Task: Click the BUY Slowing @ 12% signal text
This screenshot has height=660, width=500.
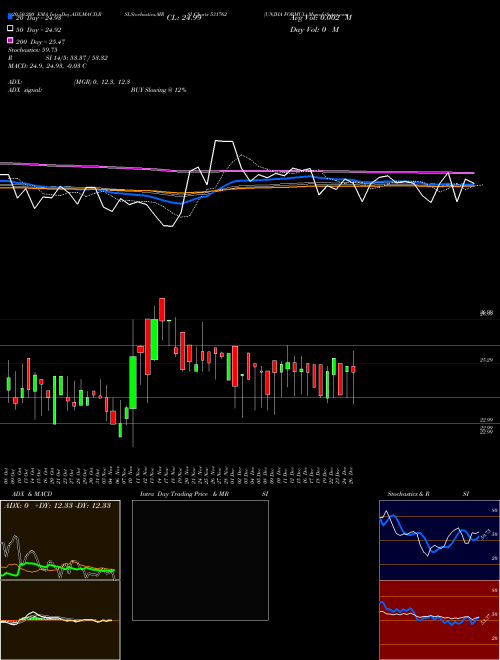Action: point(158,90)
